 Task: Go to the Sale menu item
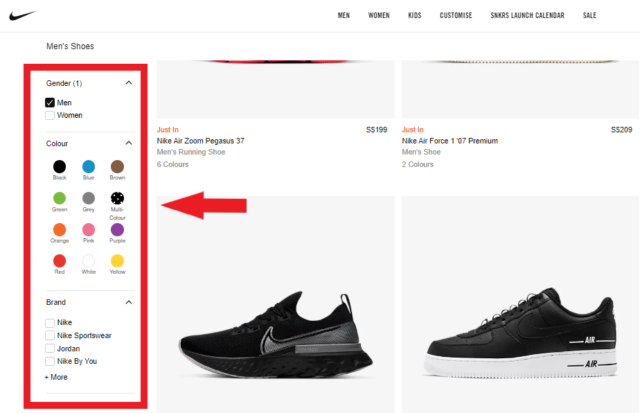pos(590,15)
